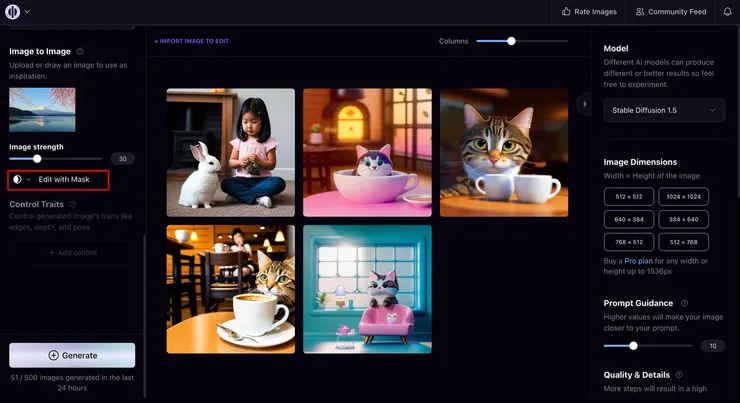Click the people icon in Community Feed

click(639, 11)
